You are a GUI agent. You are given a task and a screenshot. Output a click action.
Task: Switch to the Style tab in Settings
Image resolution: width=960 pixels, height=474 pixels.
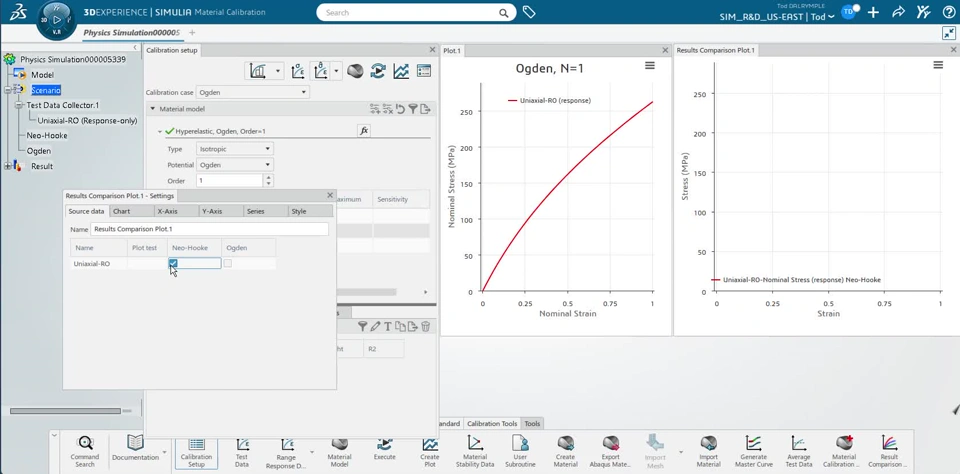click(x=311, y=211)
